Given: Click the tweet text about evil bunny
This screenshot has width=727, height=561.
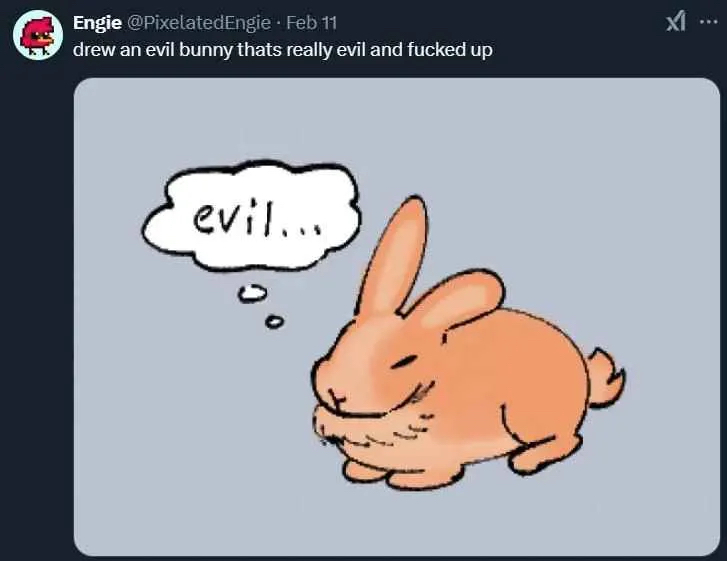Looking at the screenshot, I should click(282, 50).
